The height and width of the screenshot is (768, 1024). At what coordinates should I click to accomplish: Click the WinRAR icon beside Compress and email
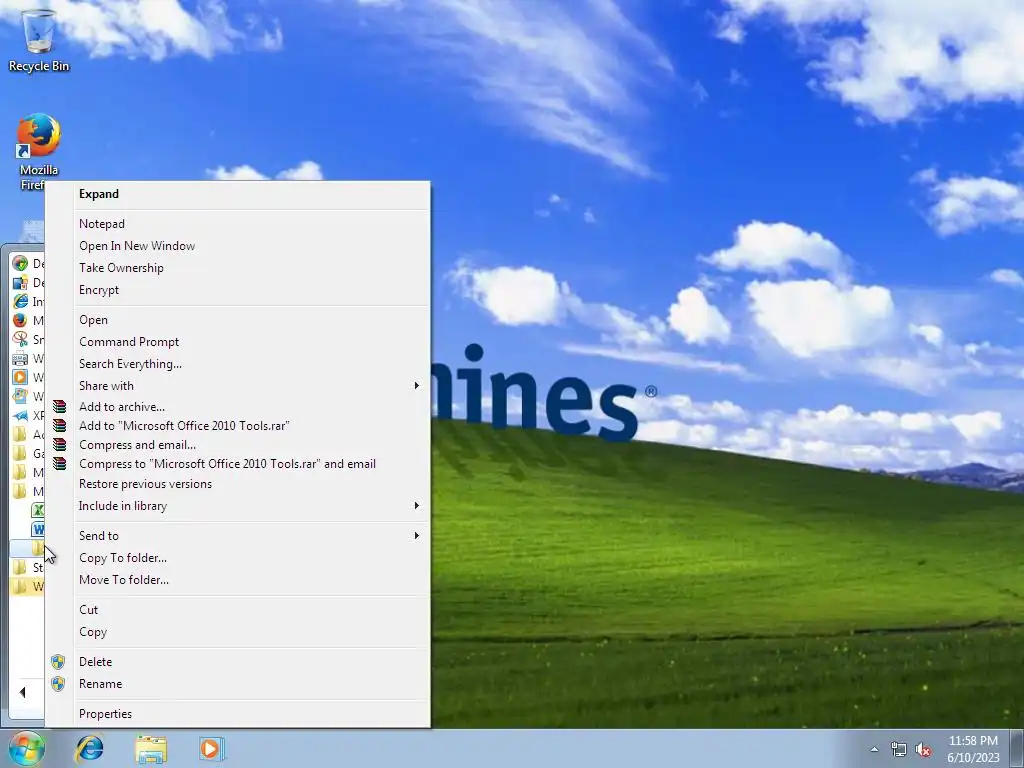point(59,445)
